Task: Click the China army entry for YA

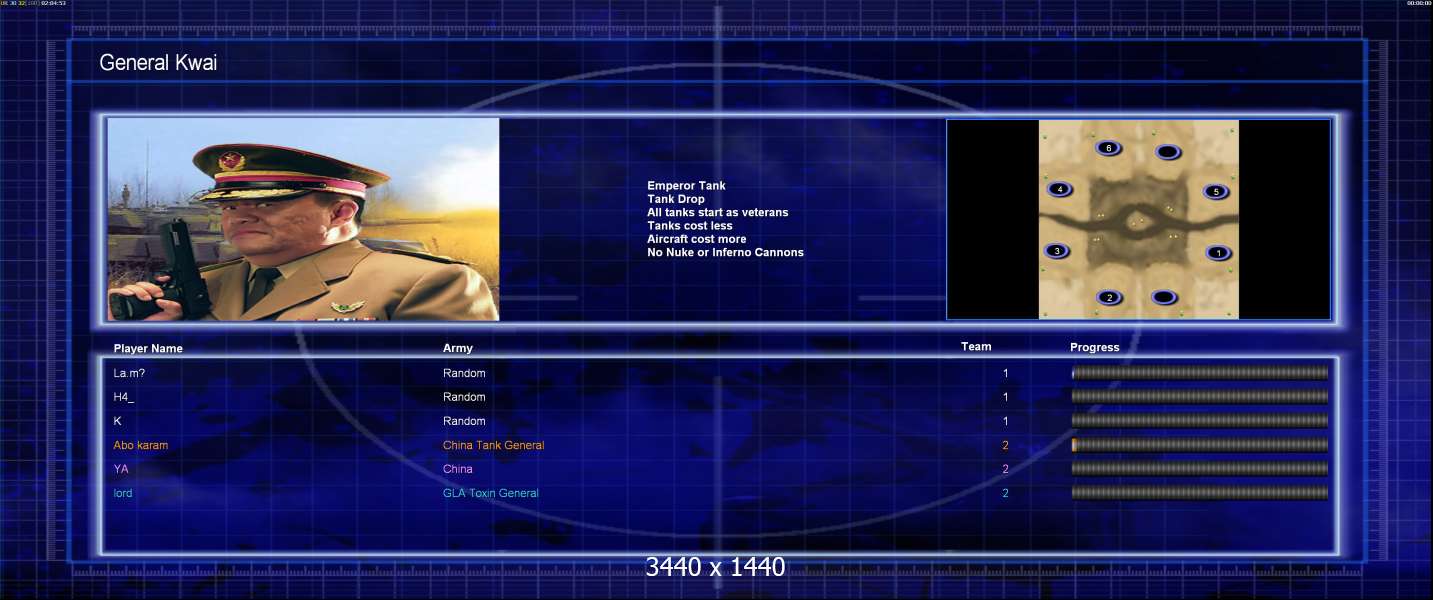Action: point(458,469)
